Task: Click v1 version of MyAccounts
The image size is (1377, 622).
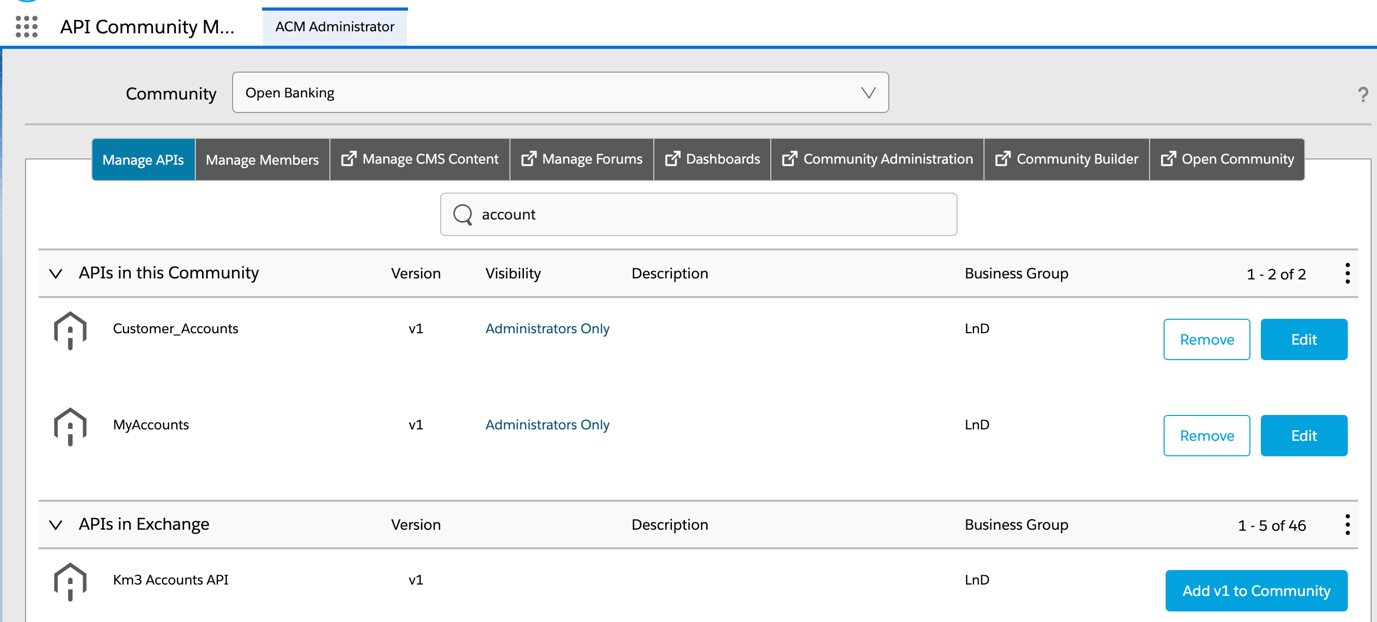Action: click(x=416, y=424)
